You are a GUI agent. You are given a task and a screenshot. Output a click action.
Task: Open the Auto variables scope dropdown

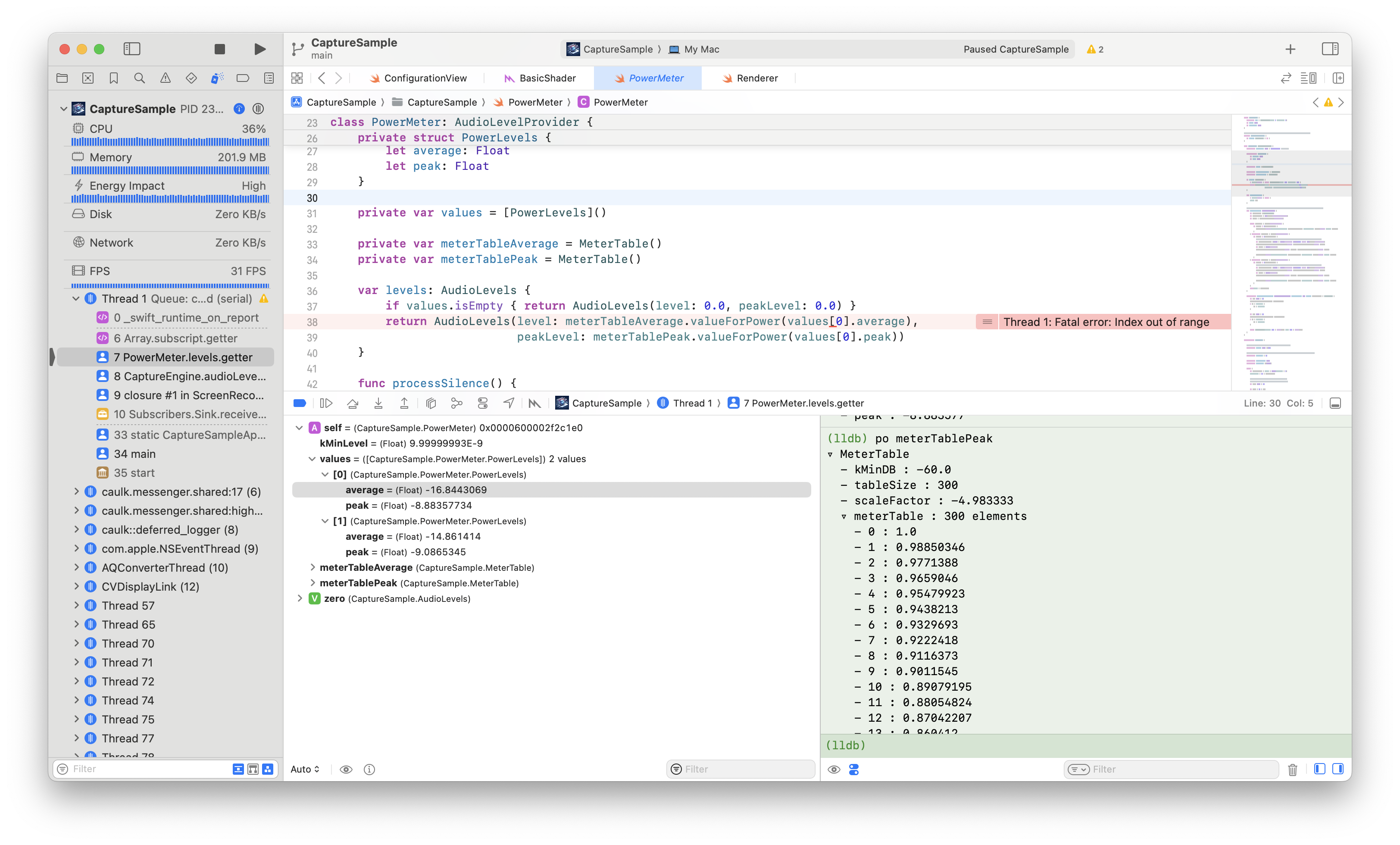point(305,769)
